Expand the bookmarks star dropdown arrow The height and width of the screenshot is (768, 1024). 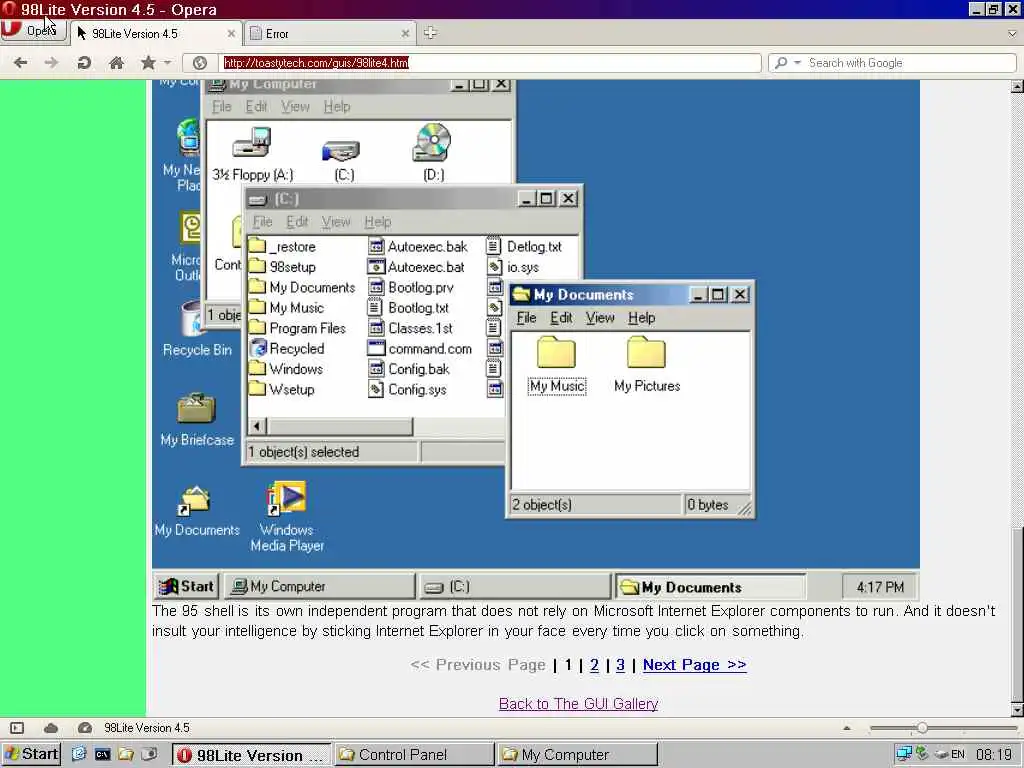point(167,63)
